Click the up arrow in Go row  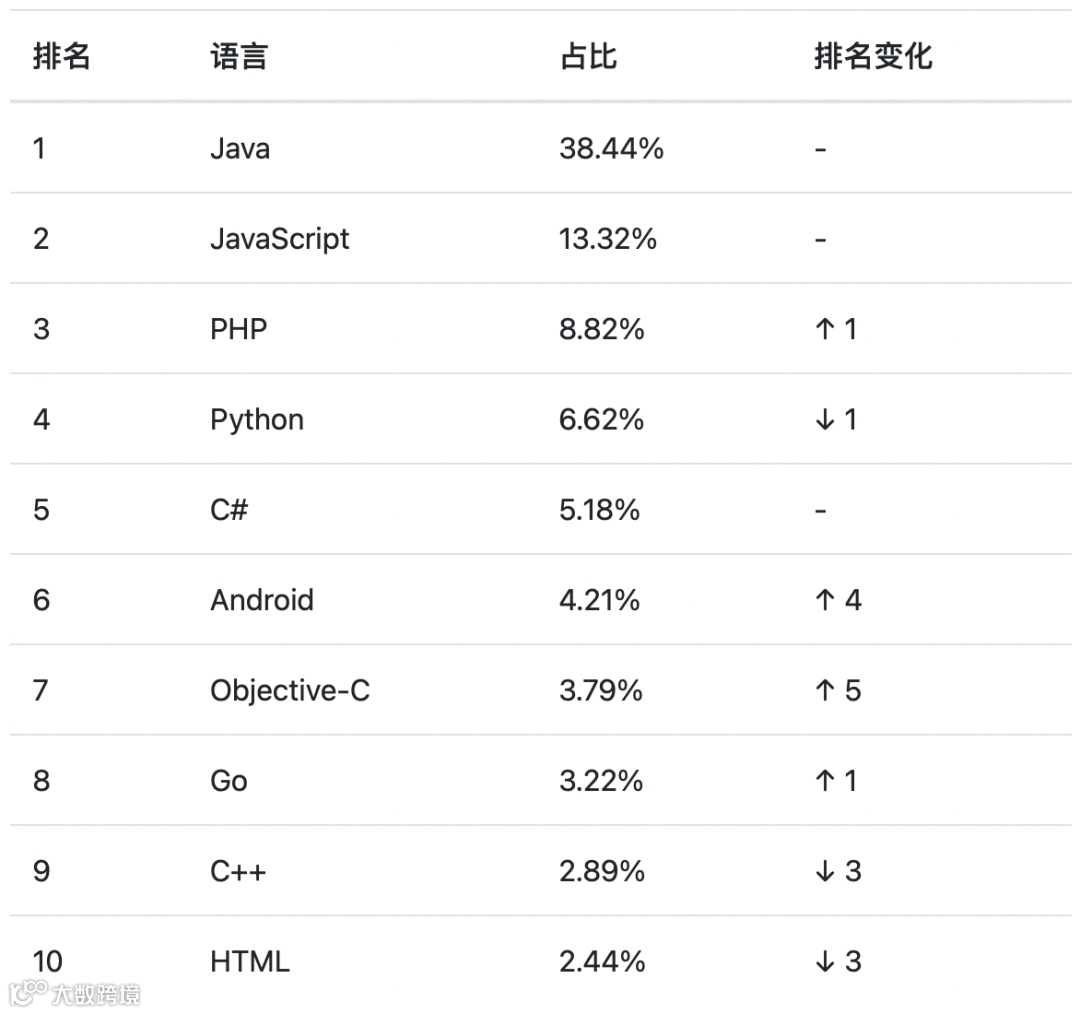(x=824, y=780)
